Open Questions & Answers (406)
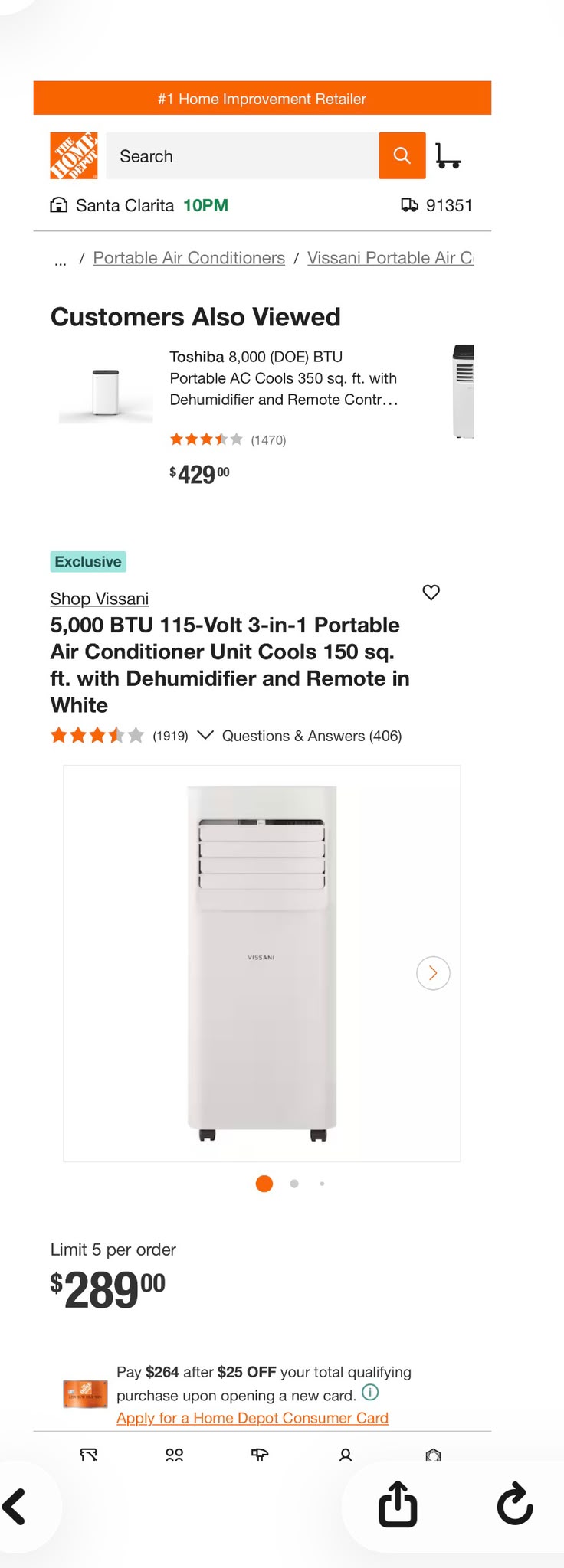The width and height of the screenshot is (564, 1568). click(312, 736)
